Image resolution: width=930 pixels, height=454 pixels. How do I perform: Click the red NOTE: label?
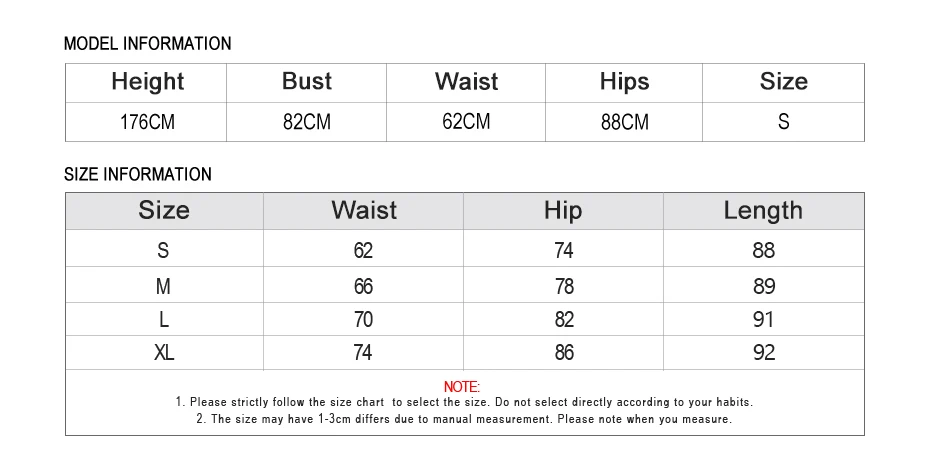pyautogui.click(x=462, y=387)
